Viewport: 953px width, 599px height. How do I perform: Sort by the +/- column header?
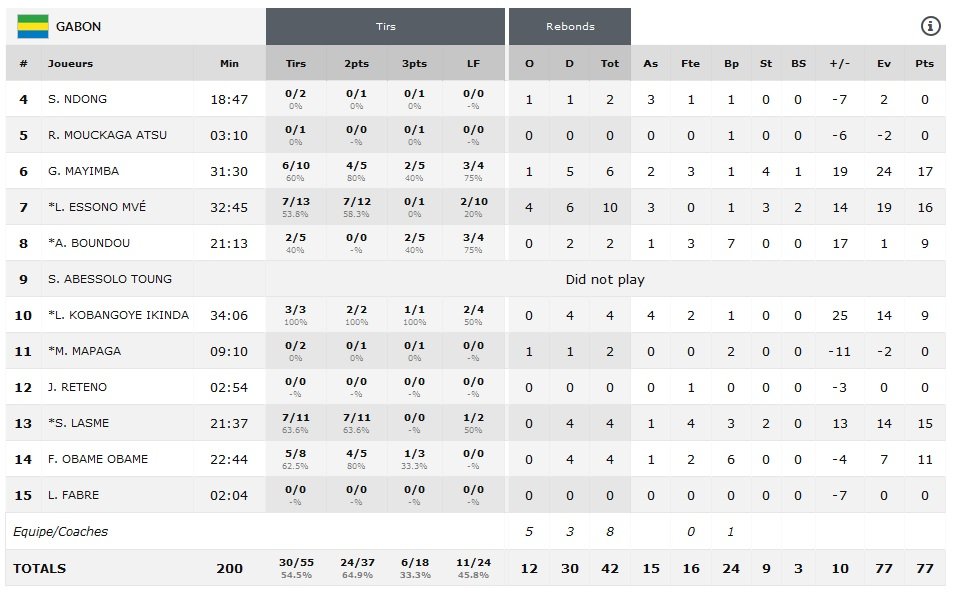pyautogui.click(x=839, y=63)
